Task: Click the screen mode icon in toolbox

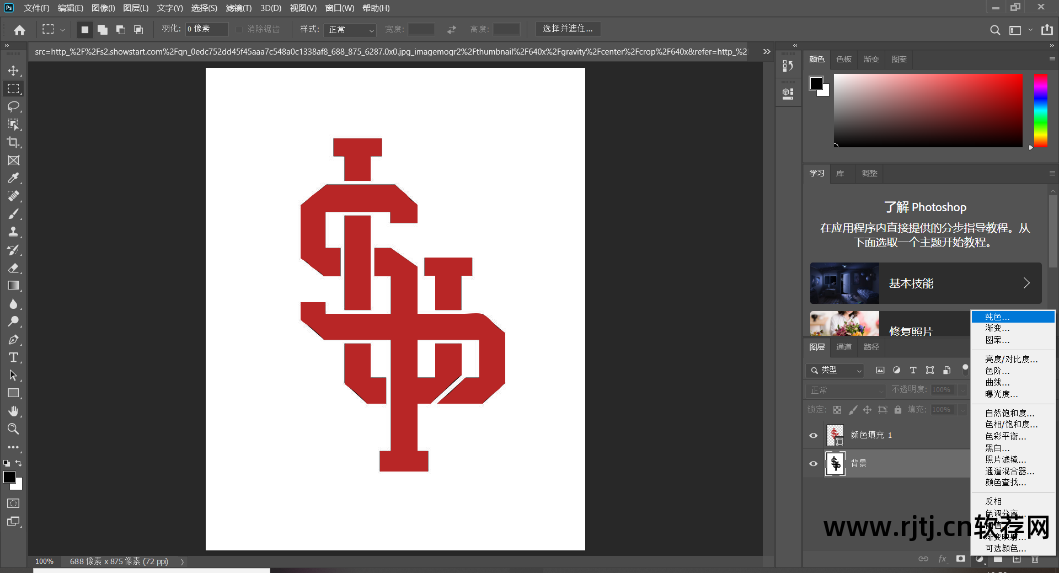Action: click(13, 522)
